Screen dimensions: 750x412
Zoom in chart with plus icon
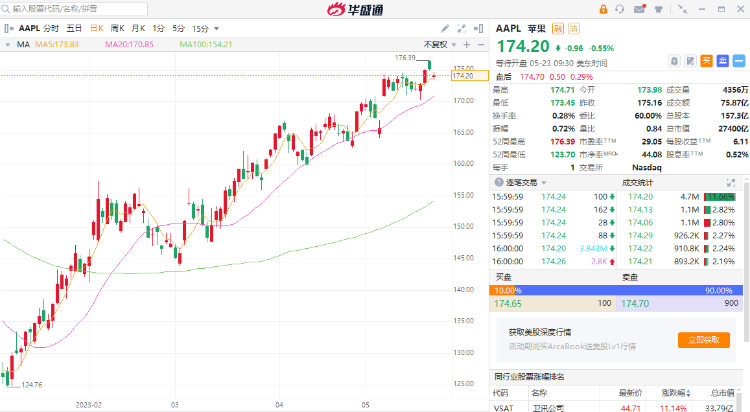click(x=467, y=45)
